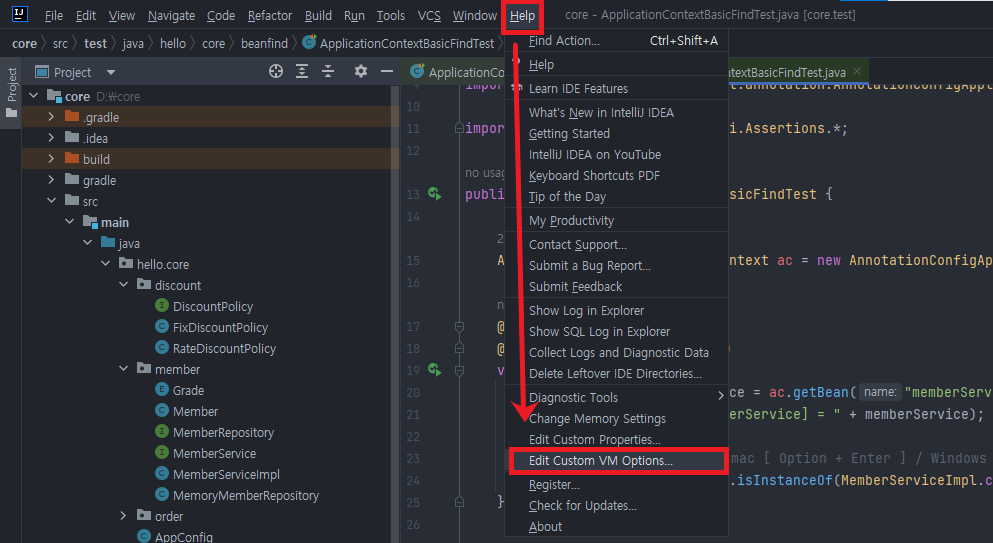Open the Project vertical sidebar tab
Viewport: 993px width, 543px height.
11,93
